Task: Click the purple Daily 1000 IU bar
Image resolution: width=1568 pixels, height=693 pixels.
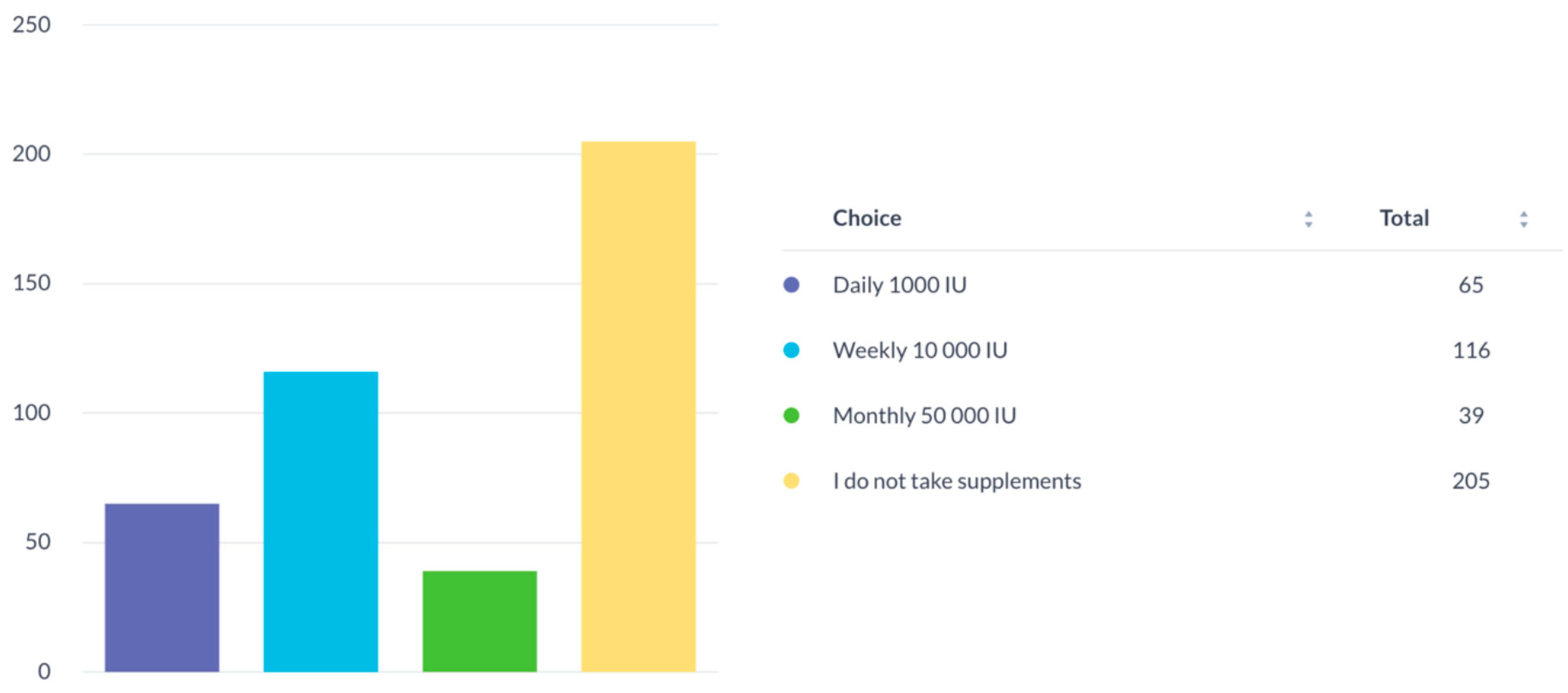Action: pyautogui.click(x=162, y=587)
